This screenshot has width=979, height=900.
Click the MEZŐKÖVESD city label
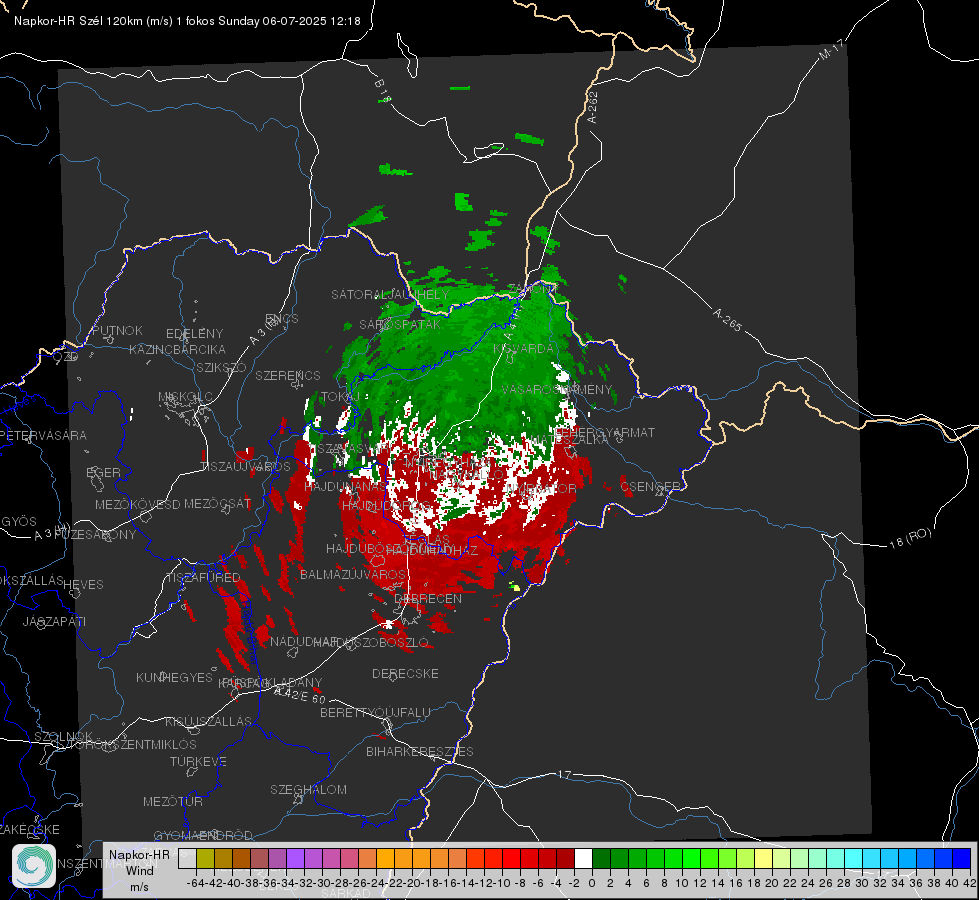click(137, 504)
